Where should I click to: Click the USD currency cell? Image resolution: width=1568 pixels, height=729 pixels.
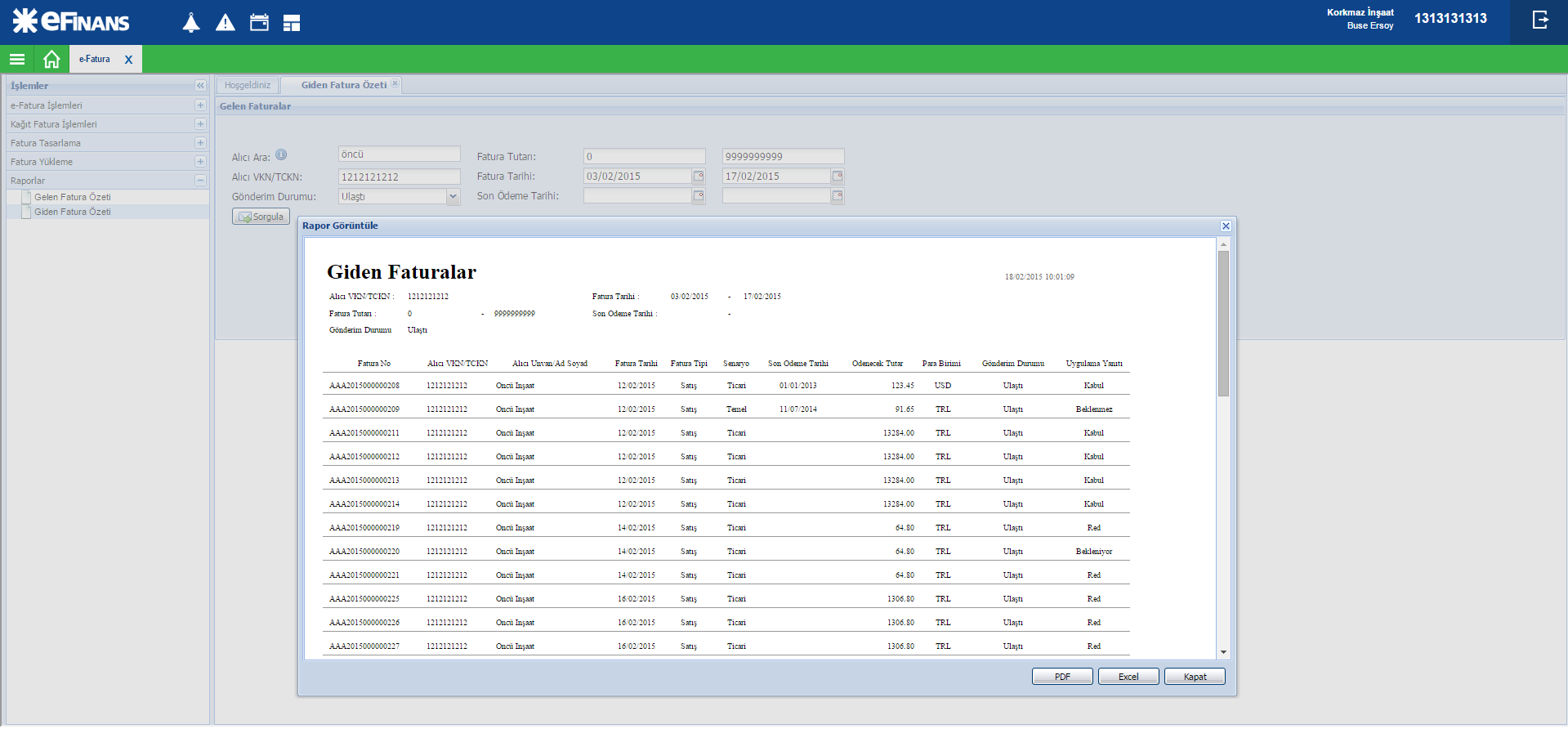click(x=943, y=386)
